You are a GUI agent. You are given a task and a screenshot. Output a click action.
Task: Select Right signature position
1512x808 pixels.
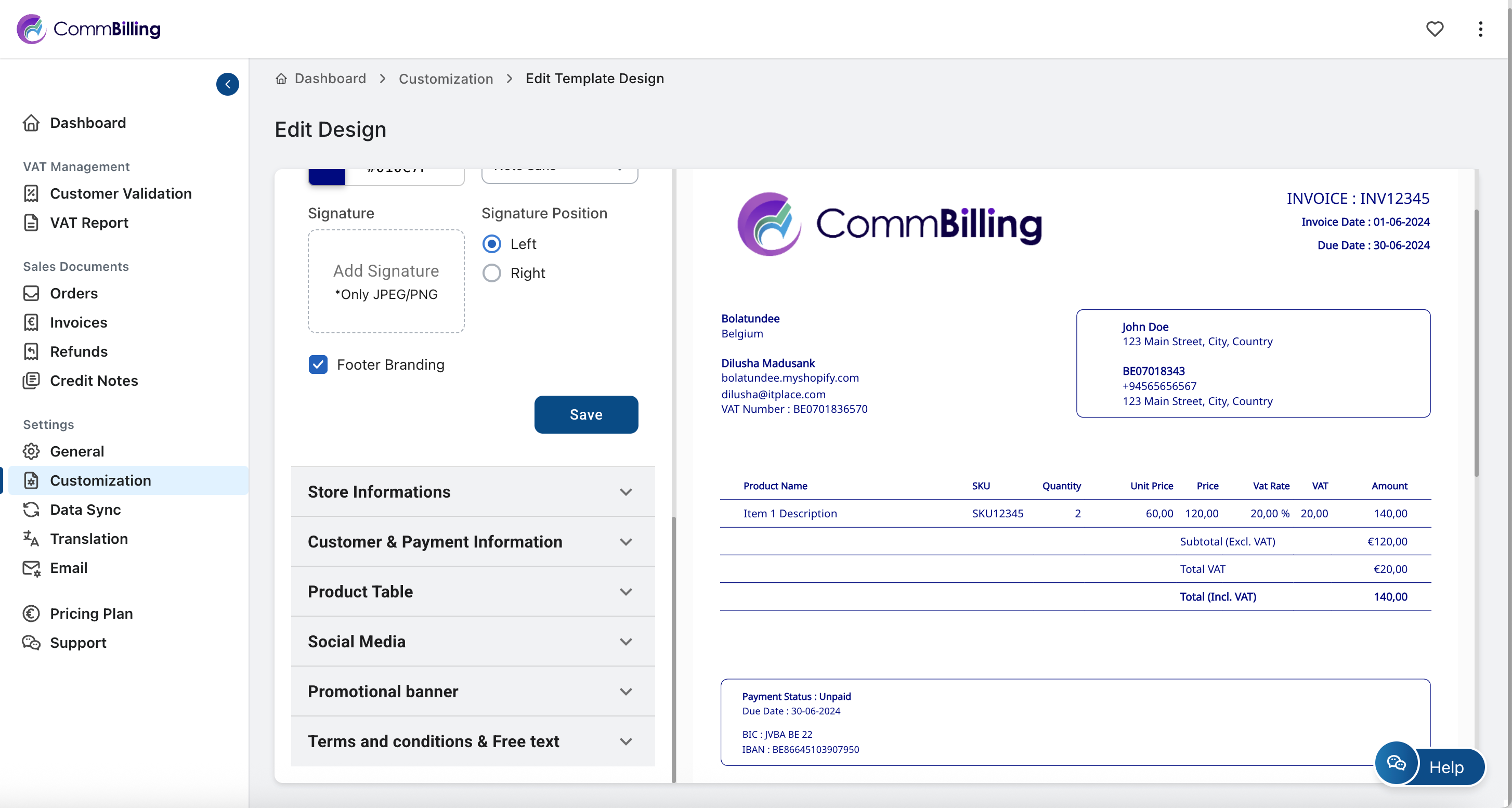point(491,273)
